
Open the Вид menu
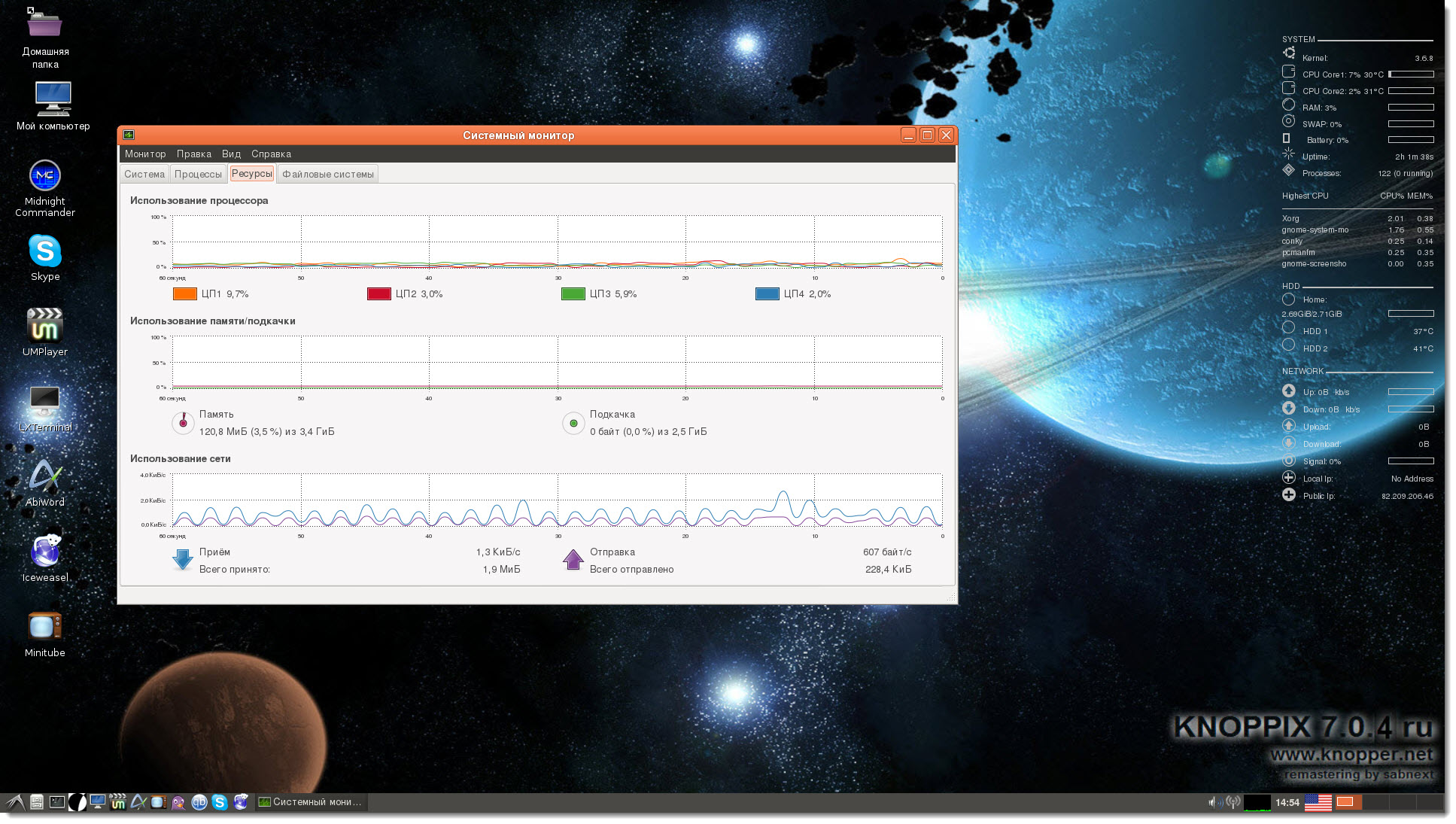tap(231, 154)
